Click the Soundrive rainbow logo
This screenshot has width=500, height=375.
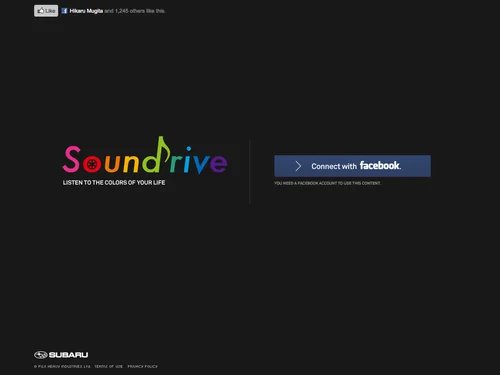click(145, 156)
